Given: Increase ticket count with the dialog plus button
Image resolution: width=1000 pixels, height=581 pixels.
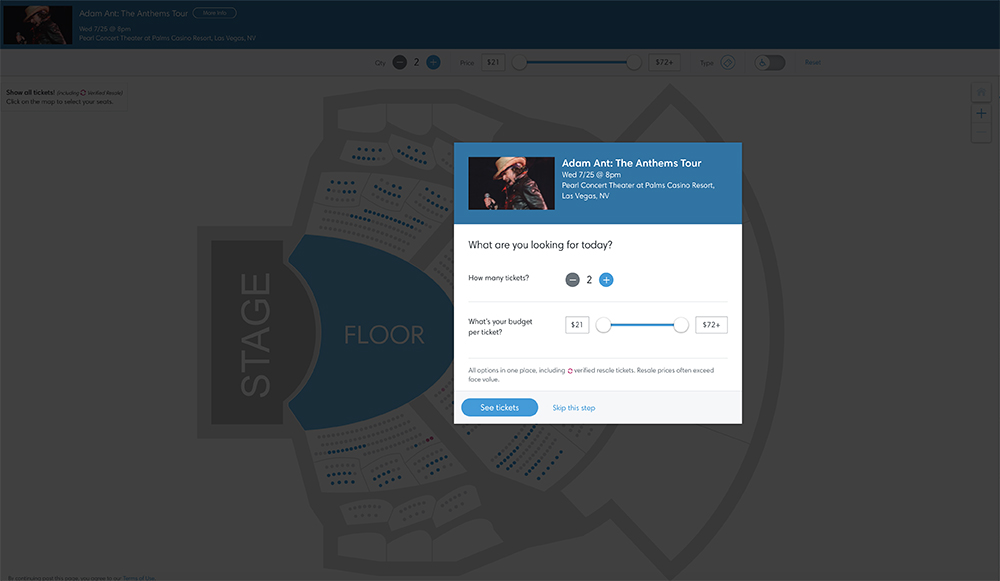Looking at the screenshot, I should point(606,280).
